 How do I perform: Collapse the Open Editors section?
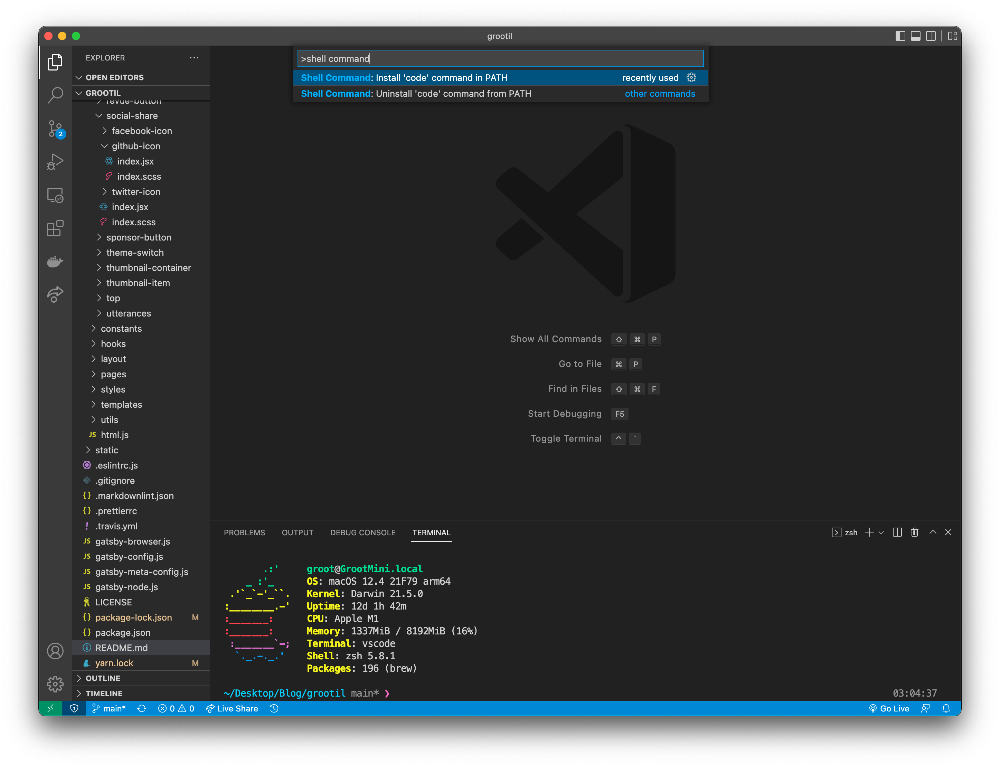pyautogui.click(x=142, y=77)
